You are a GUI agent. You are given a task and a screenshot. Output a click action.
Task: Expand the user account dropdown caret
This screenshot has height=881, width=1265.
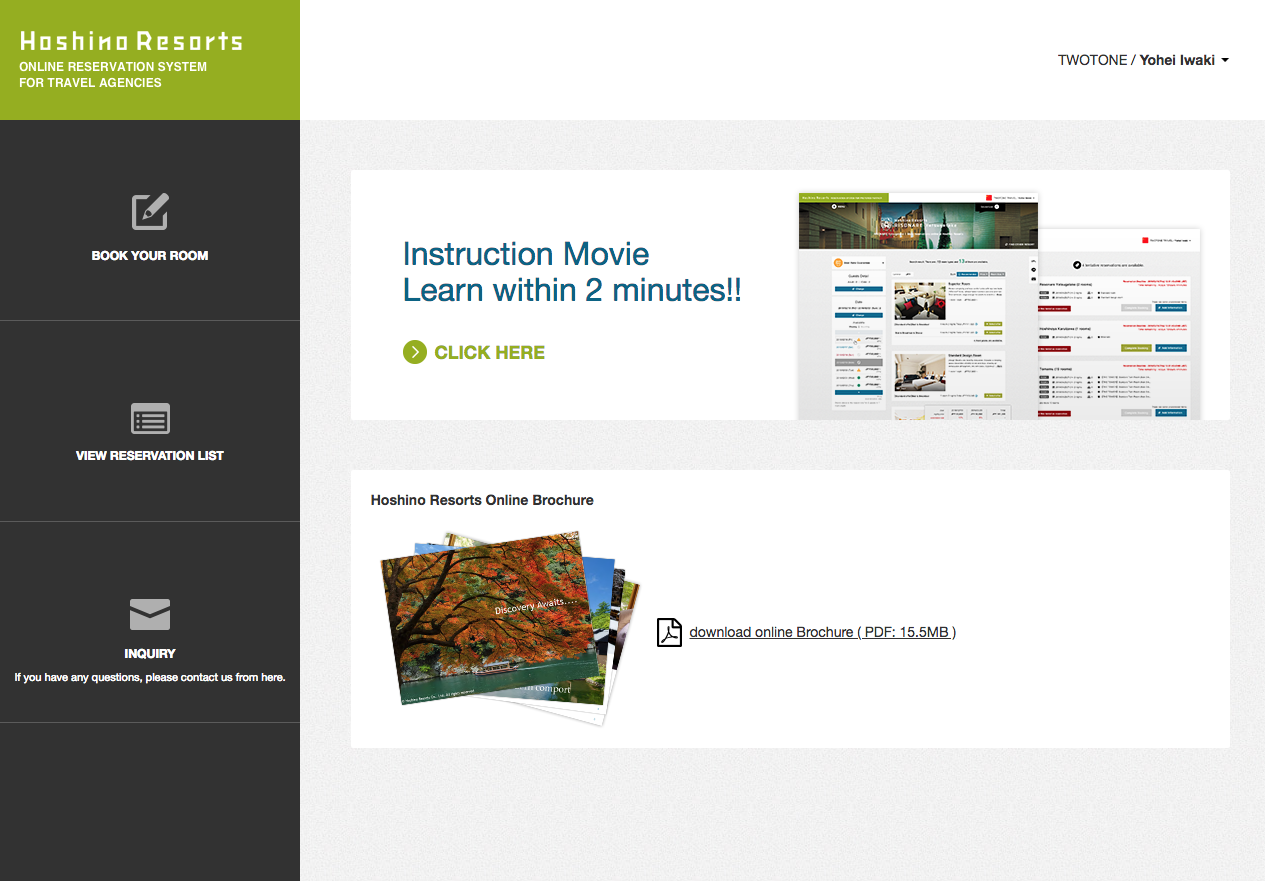pyautogui.click(x=1225, y=61)
